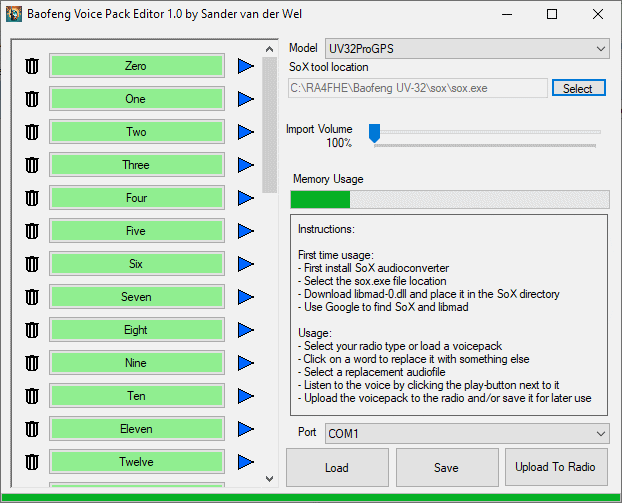
Task: Click the application icon in title bar
Action: tap(14, 14)
